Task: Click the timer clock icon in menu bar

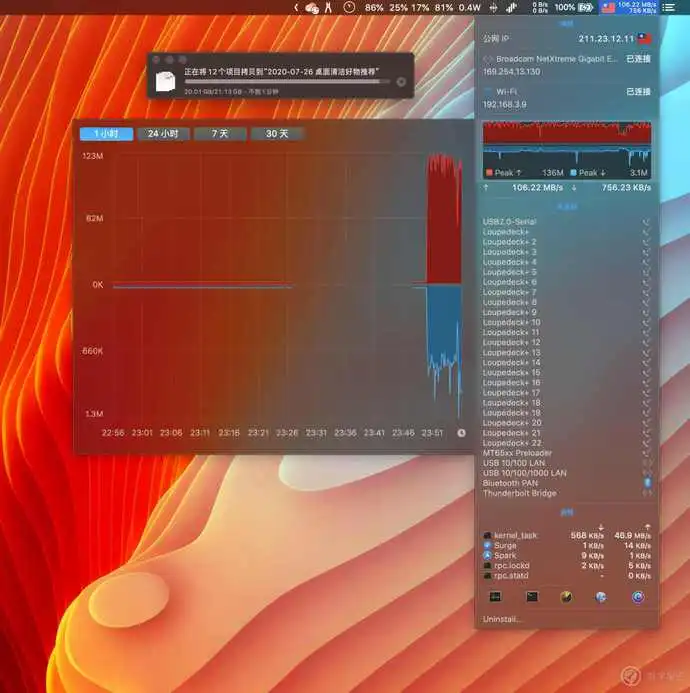Action: pos(349,7)
